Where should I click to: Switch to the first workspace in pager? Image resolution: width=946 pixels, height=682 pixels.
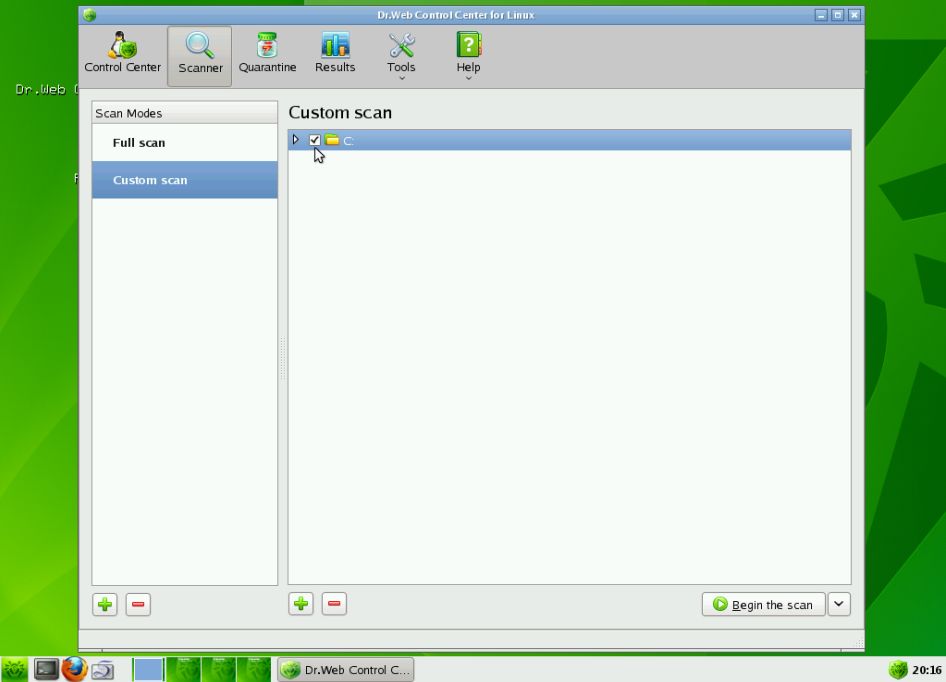click(x=148, y=669)
